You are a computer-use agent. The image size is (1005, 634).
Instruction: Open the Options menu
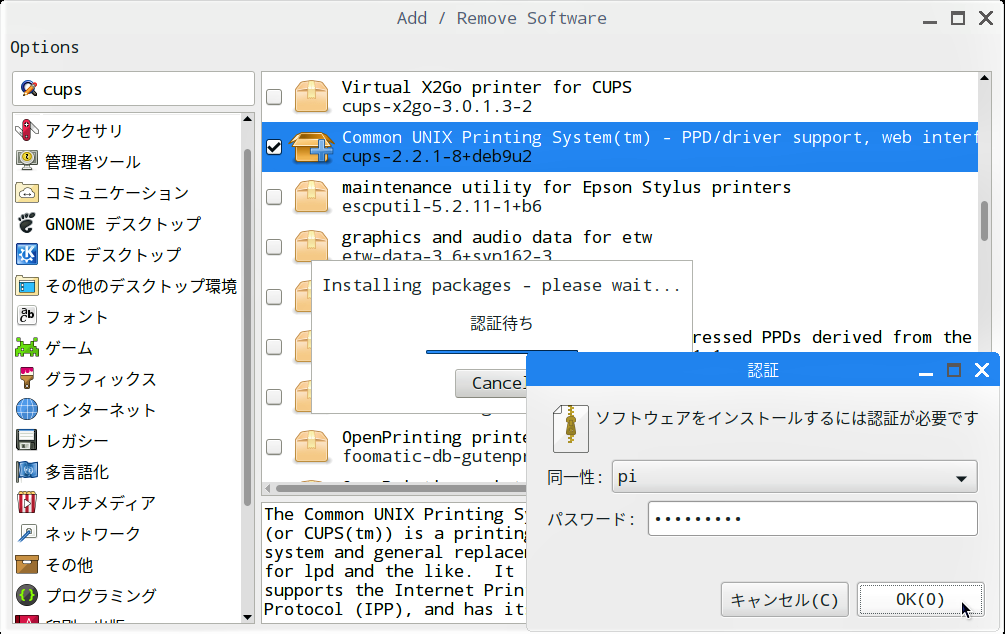point(44,47)
